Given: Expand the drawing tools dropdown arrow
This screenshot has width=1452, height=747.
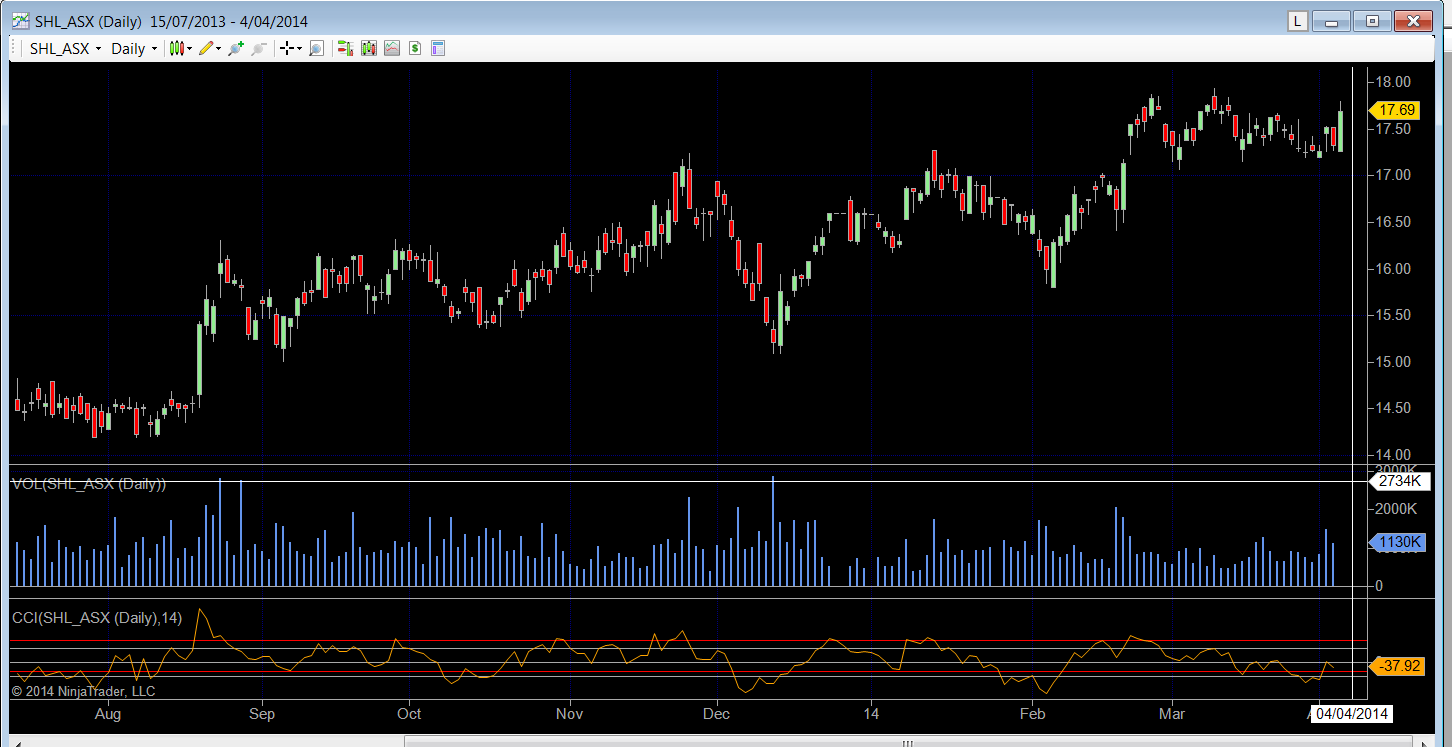Looking at the screenshot, I should pos(218,49).
